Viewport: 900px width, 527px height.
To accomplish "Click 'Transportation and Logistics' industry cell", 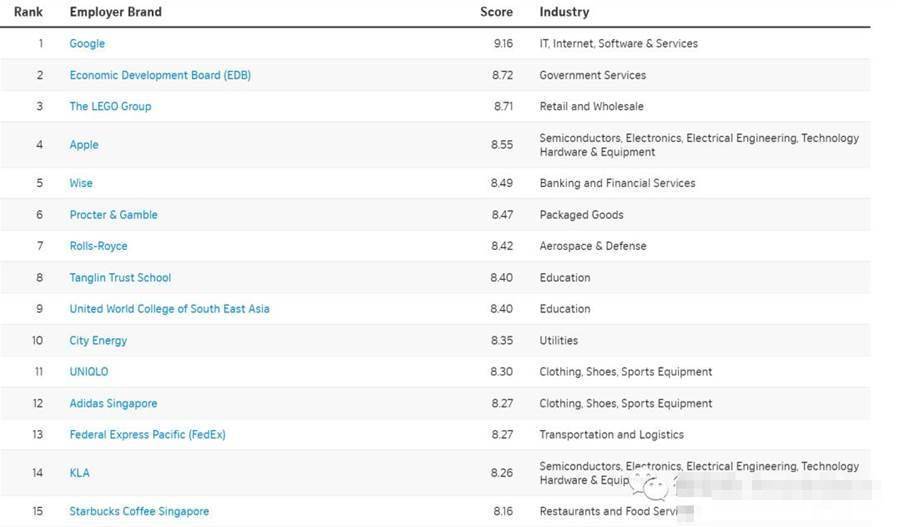I will click(x=612, y=435).
